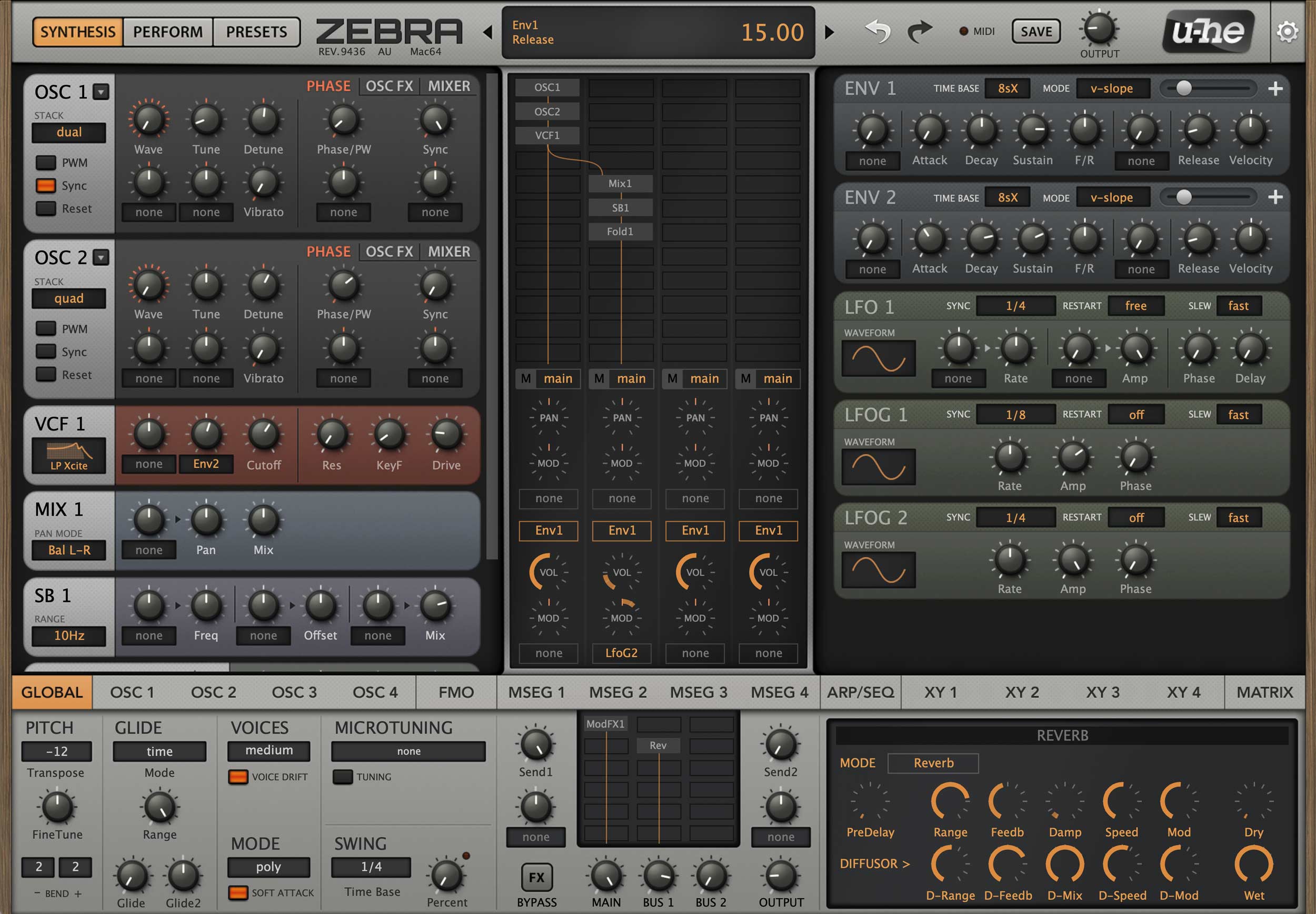The image size is (1316, 914).
Task: Open the MATRIX tab
Action: pos(1264,692)
